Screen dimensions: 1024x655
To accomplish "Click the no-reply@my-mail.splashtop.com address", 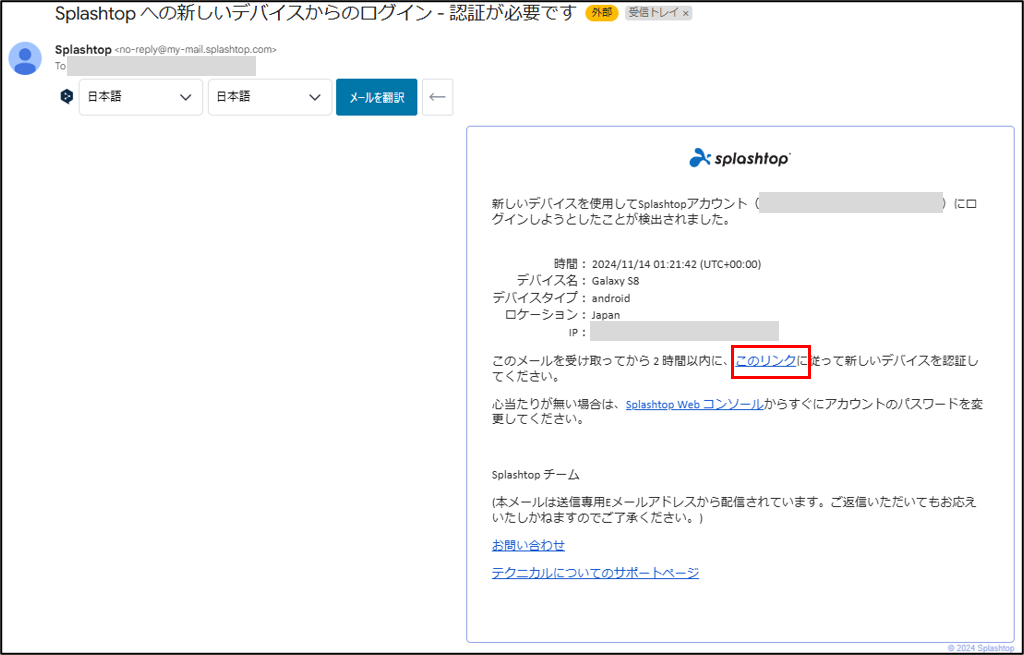I will [x=195, y=50].
